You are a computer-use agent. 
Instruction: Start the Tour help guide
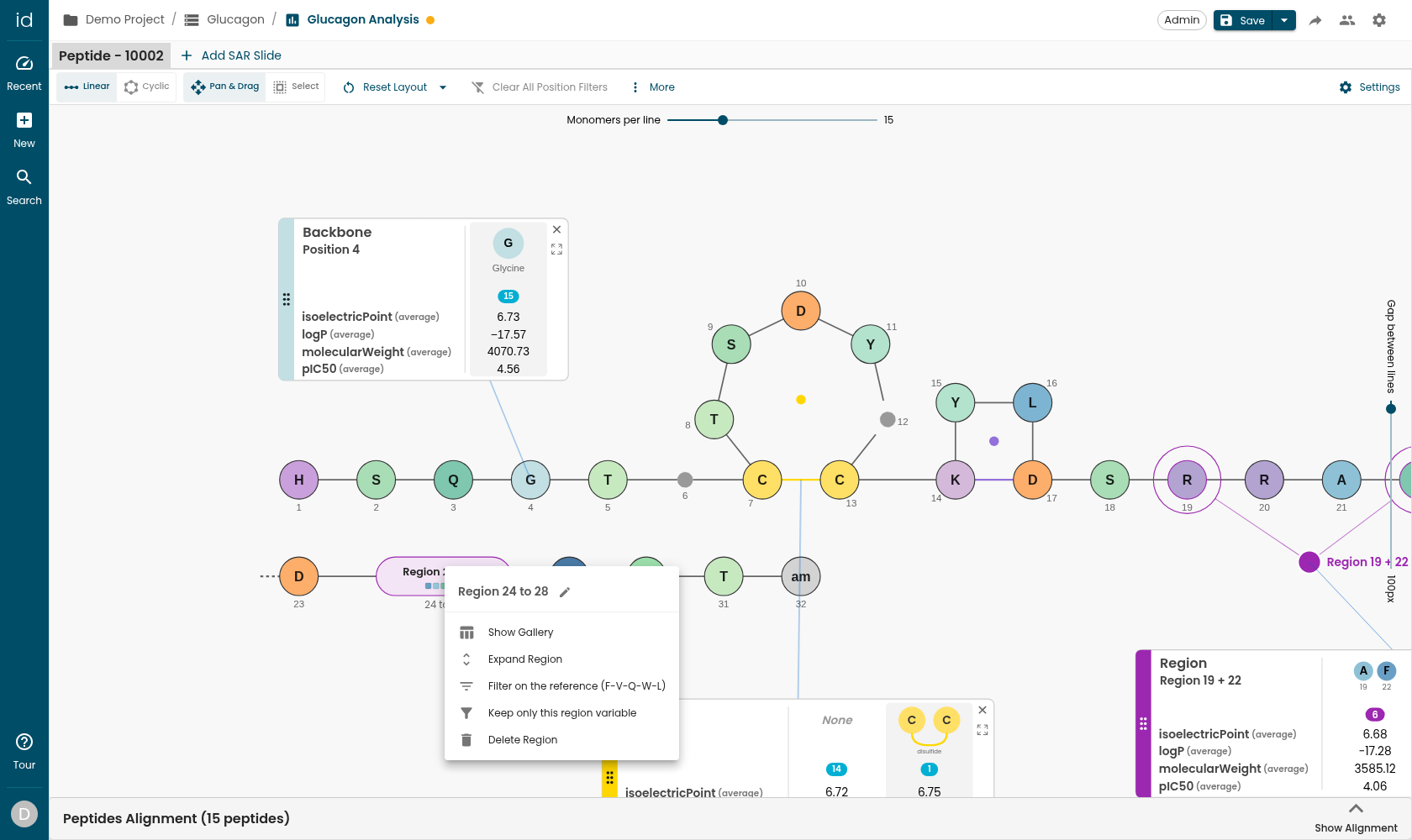tap(24, 752)
